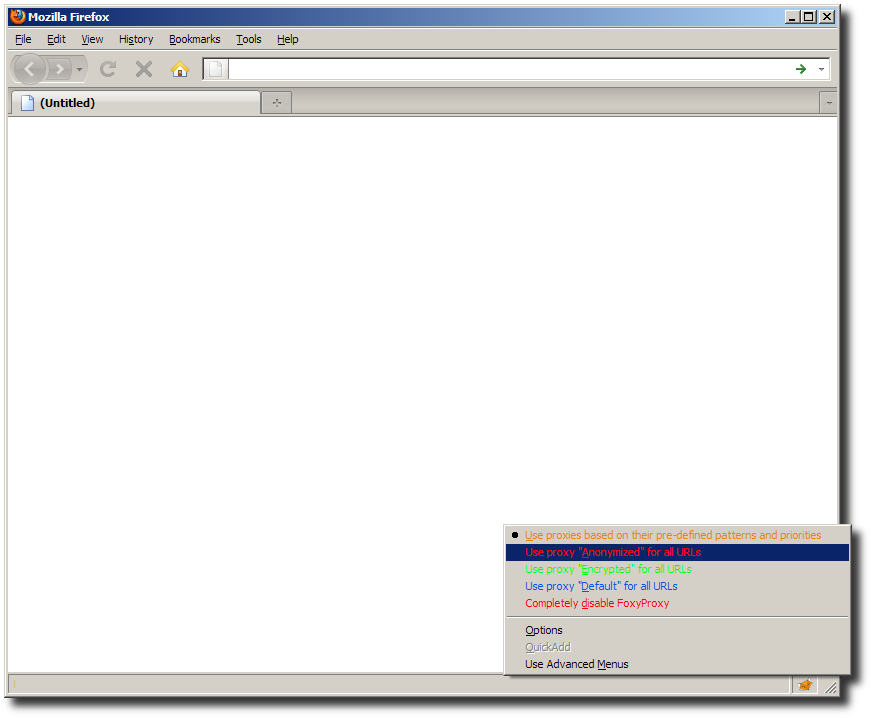Click the Back navigation arrow
This screenshot has height=718, width=872.
click(x=27, y=69)
